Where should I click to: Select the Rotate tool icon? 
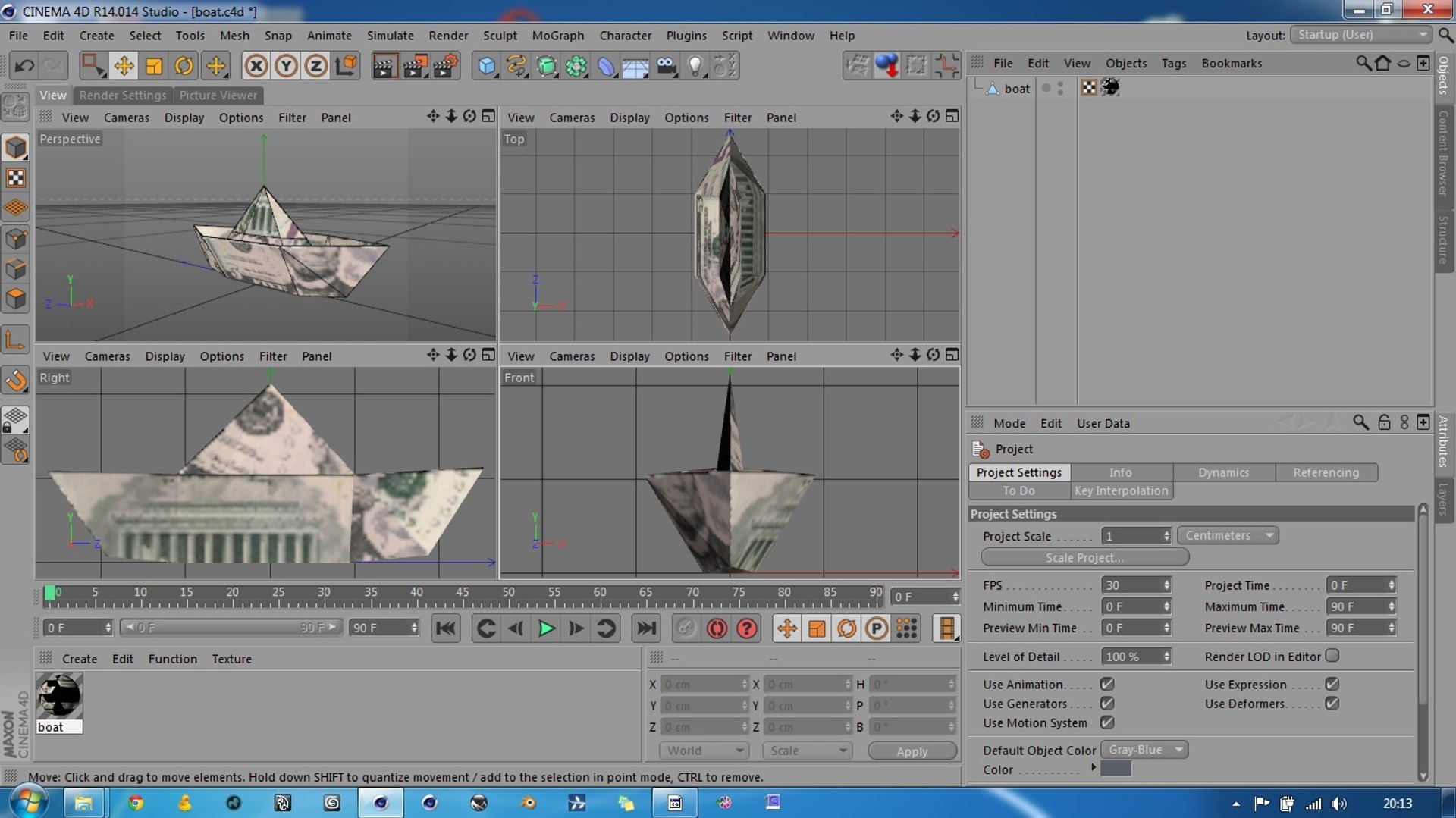pyautogui.click(x=184, y=66)
